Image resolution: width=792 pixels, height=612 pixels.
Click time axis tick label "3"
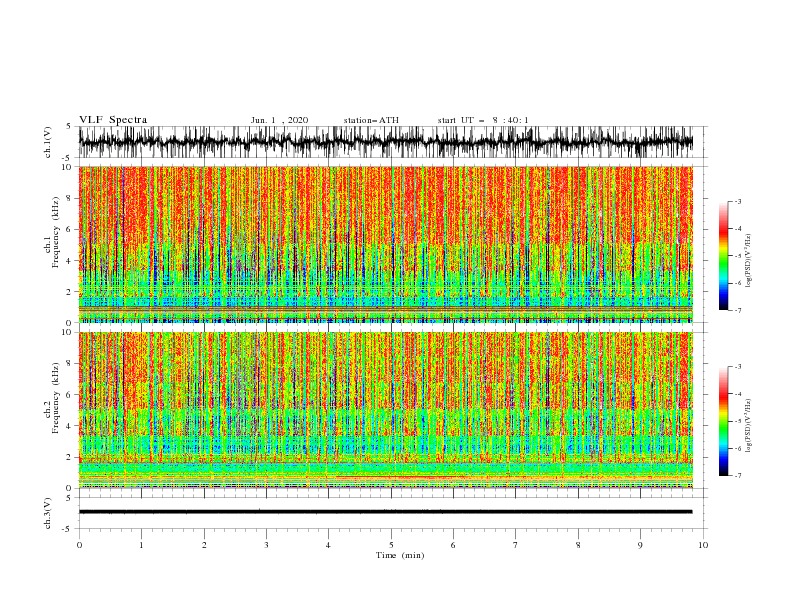pos(266,545)
